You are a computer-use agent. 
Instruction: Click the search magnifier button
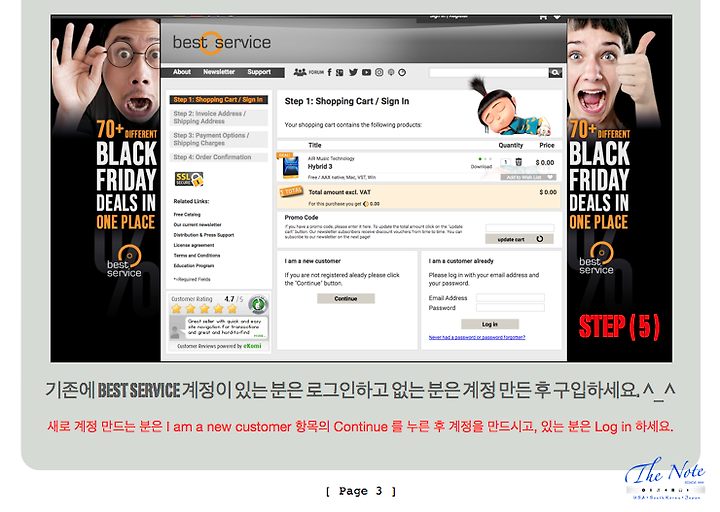(555, 73)
